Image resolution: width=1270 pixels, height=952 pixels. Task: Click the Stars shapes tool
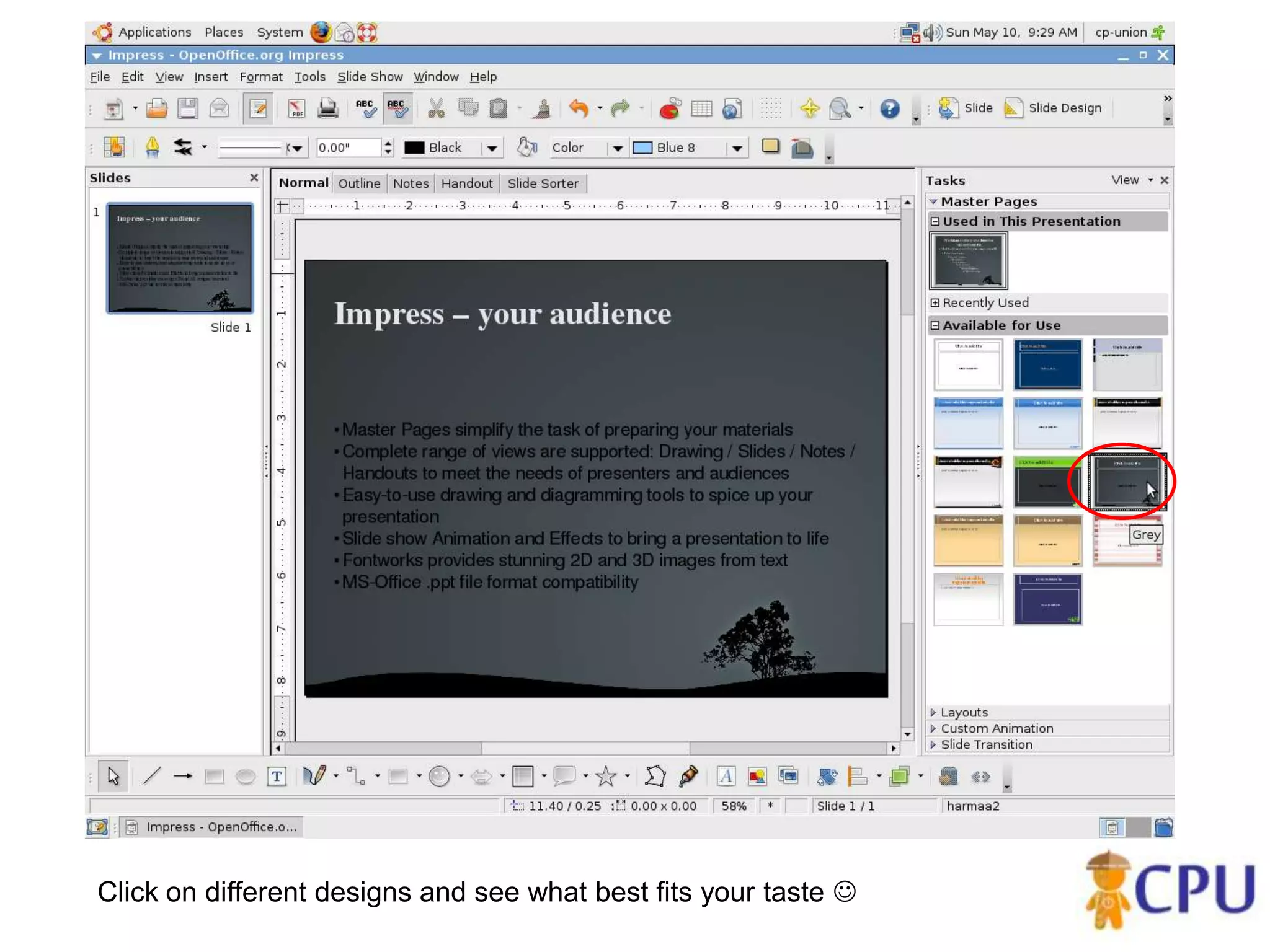[606, 776]
